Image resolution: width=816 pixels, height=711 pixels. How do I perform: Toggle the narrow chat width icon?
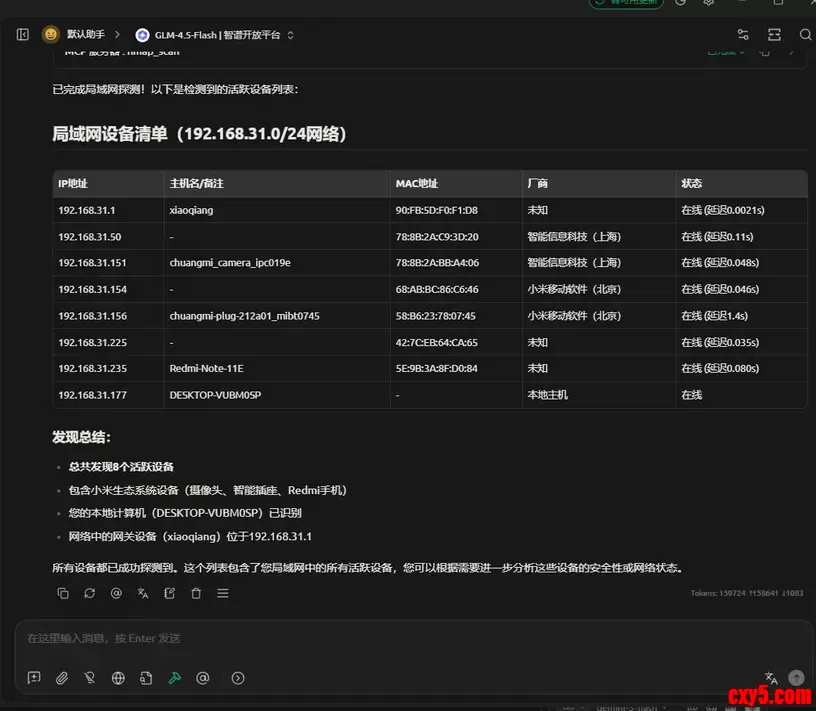coord(774,35)
